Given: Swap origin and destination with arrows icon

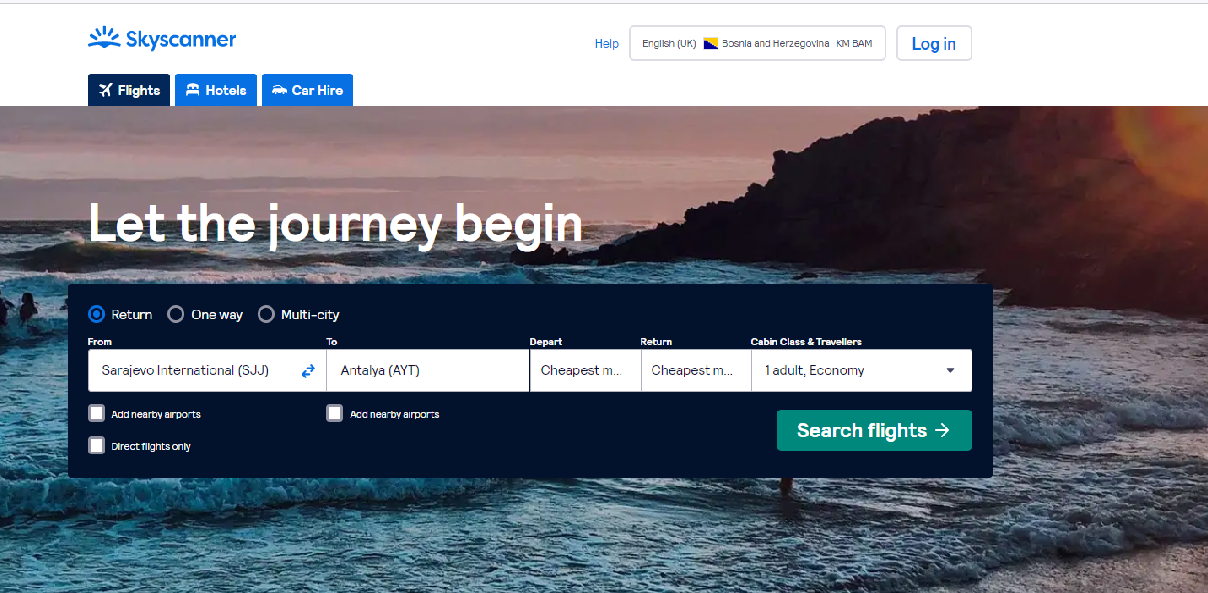Looking at the screenshot, I should pyautogui.click(x=308, y=371).
